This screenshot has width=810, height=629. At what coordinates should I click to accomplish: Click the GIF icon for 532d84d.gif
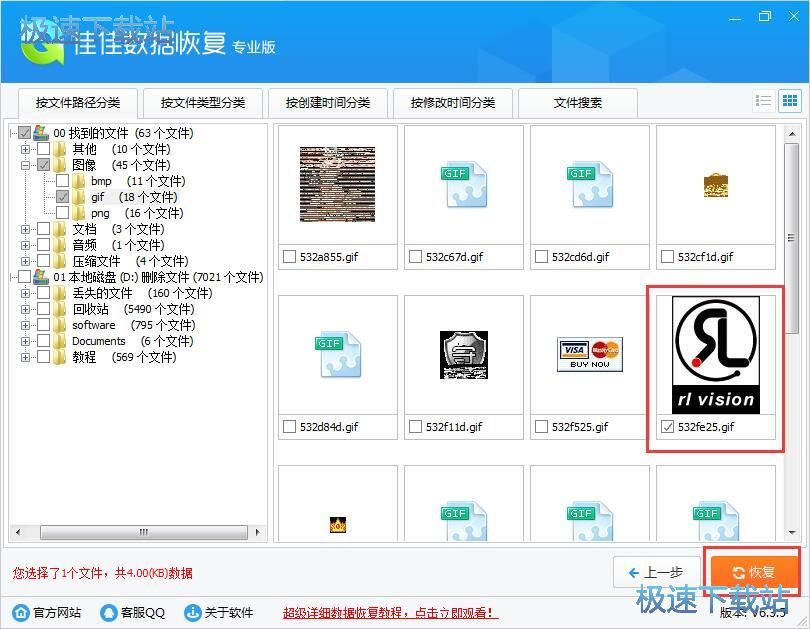tap(338, 354)
